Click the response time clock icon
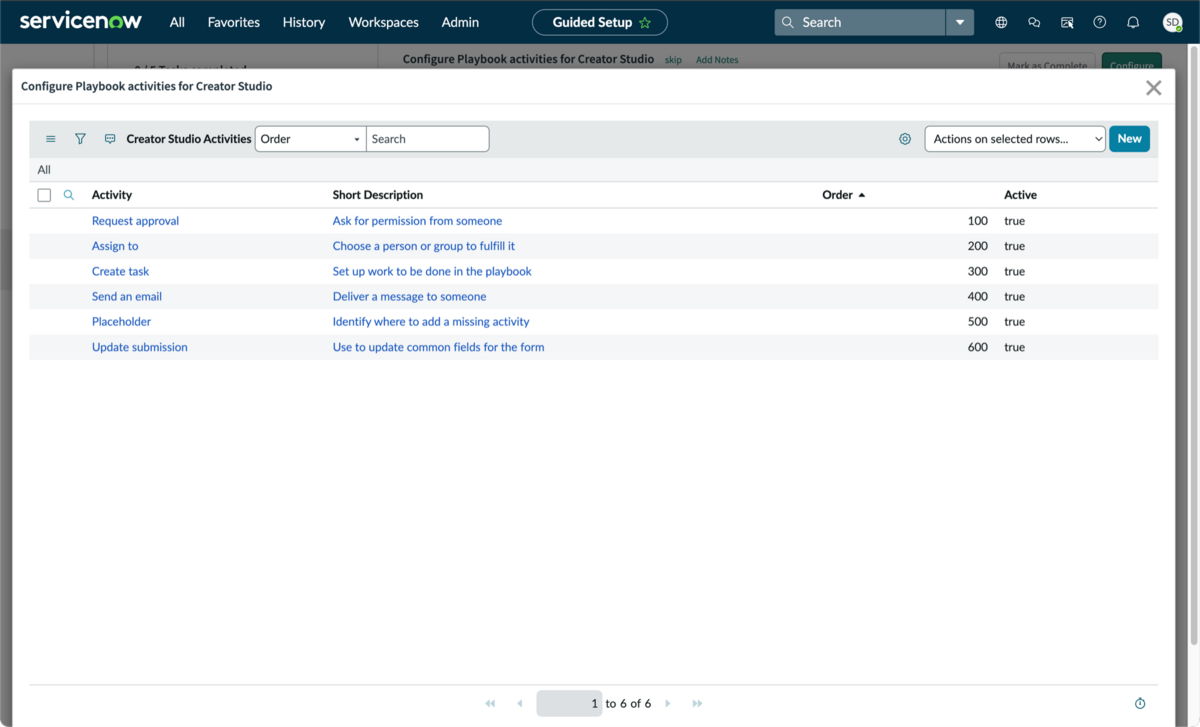The image size is (1200, 727). tap(1140, 704)
